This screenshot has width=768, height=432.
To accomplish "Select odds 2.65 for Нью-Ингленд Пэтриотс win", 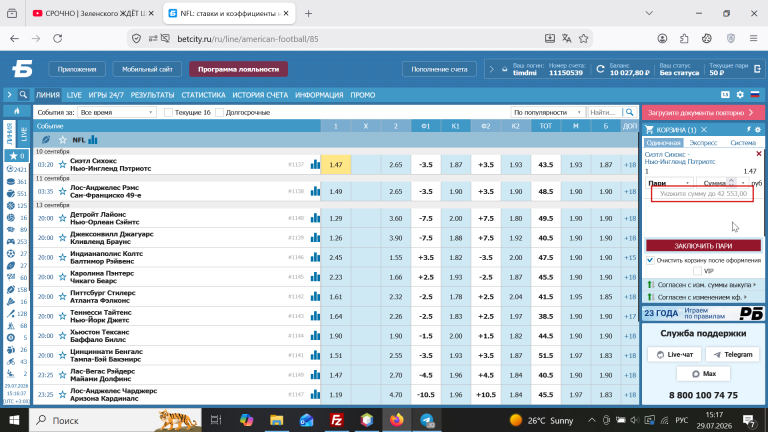I will (396, 165).
